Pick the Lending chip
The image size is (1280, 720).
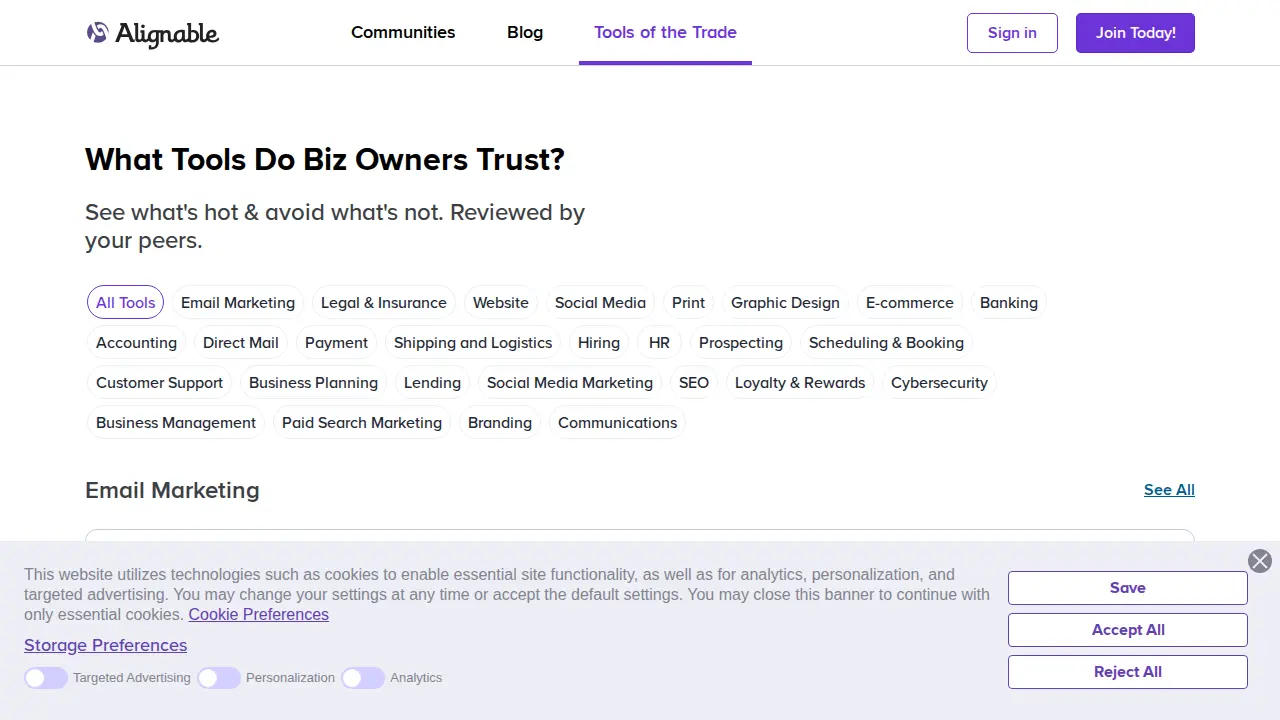click(432, 382)
